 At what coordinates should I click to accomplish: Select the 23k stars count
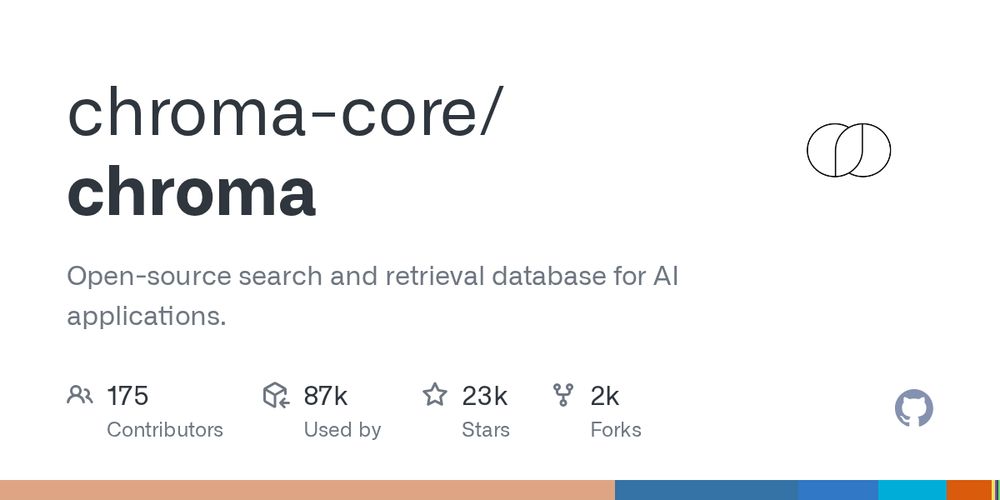[485, 396]
